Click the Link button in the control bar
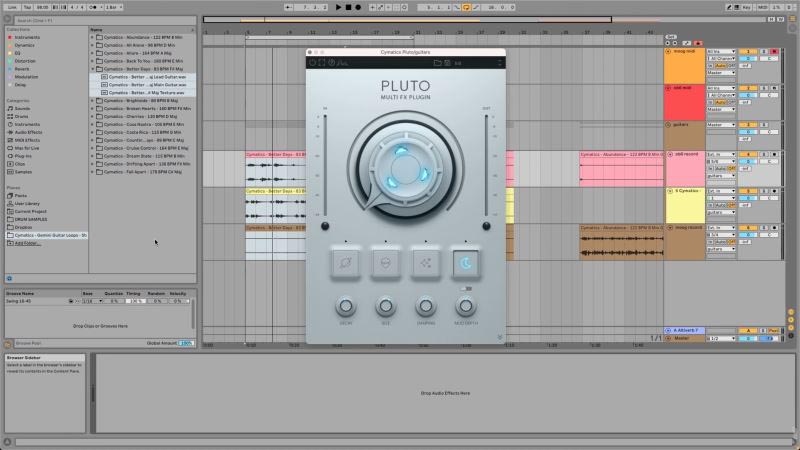 (x=12, y=7)
